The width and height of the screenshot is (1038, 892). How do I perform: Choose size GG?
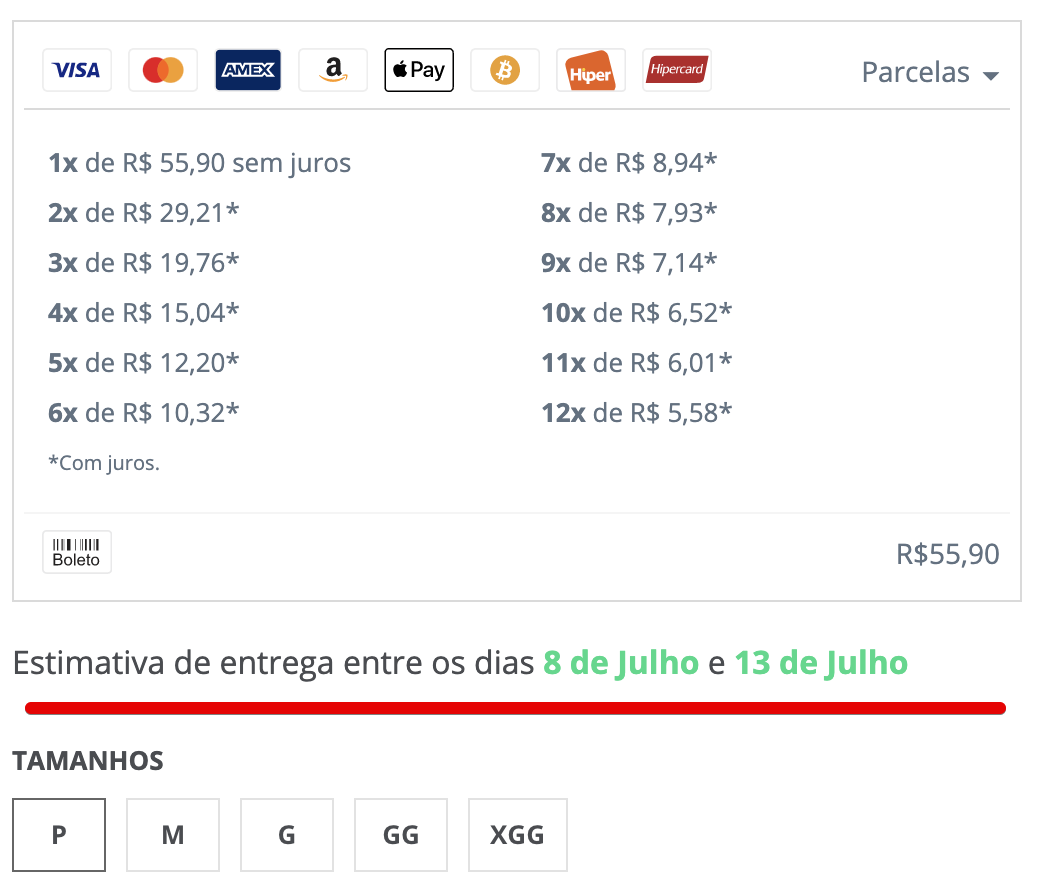coord(401,834)
